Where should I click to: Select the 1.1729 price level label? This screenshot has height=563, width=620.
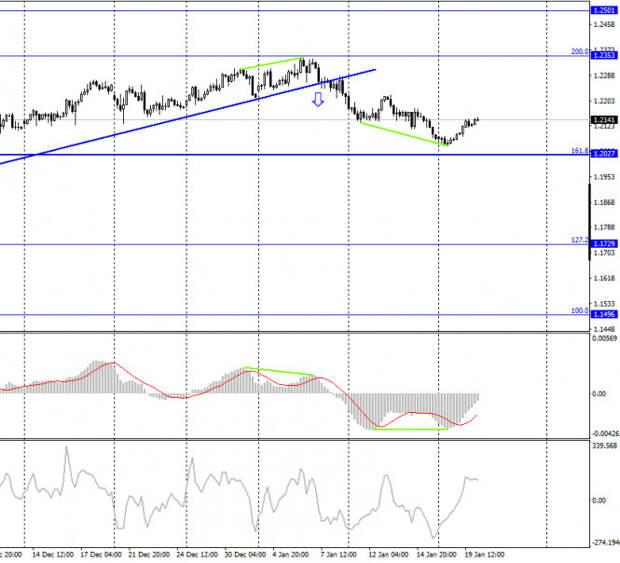click(x=603, y=243)
